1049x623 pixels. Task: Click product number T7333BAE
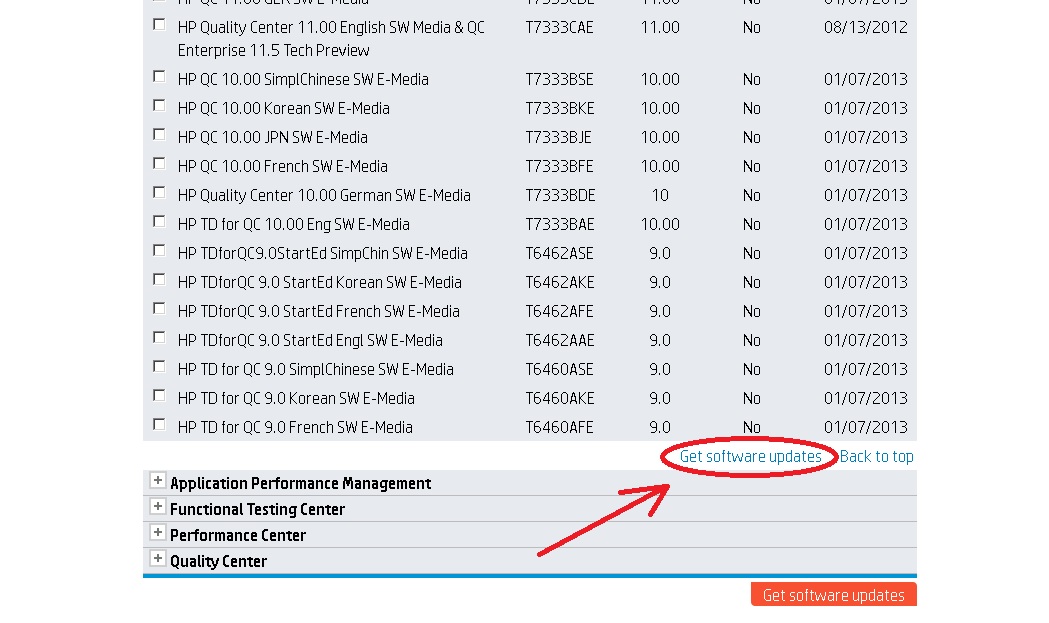tap(560, 224)
